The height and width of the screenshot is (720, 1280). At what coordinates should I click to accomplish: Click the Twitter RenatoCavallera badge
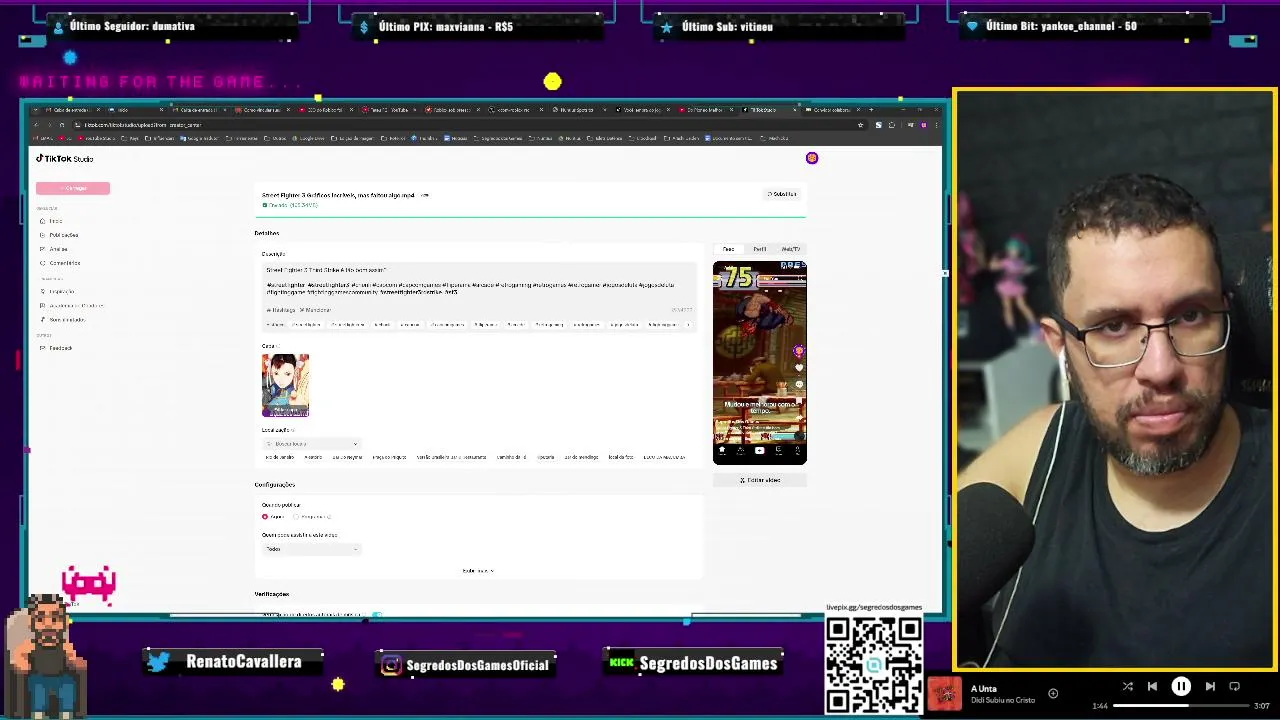235,662
